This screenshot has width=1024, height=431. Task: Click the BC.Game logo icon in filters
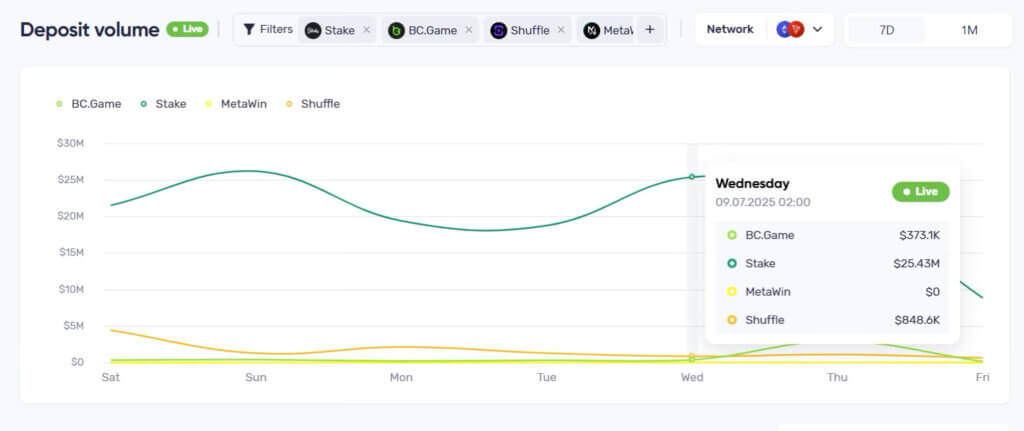(x=397, y=30)
